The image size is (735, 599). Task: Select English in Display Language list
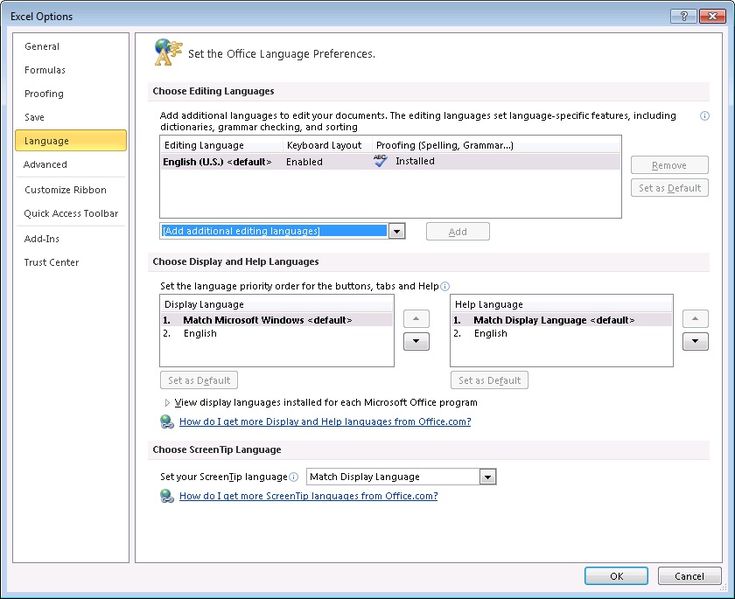click(277, 333)
